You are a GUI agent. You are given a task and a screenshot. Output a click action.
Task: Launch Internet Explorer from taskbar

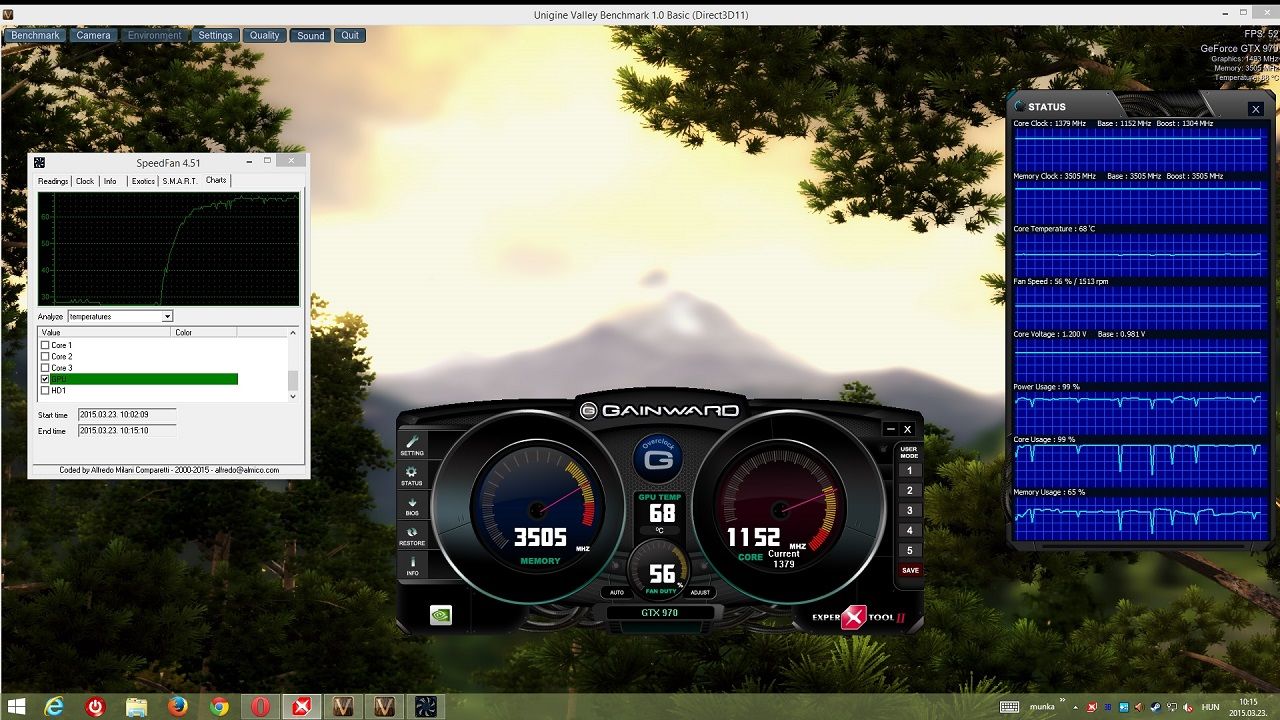pos(54,707)
